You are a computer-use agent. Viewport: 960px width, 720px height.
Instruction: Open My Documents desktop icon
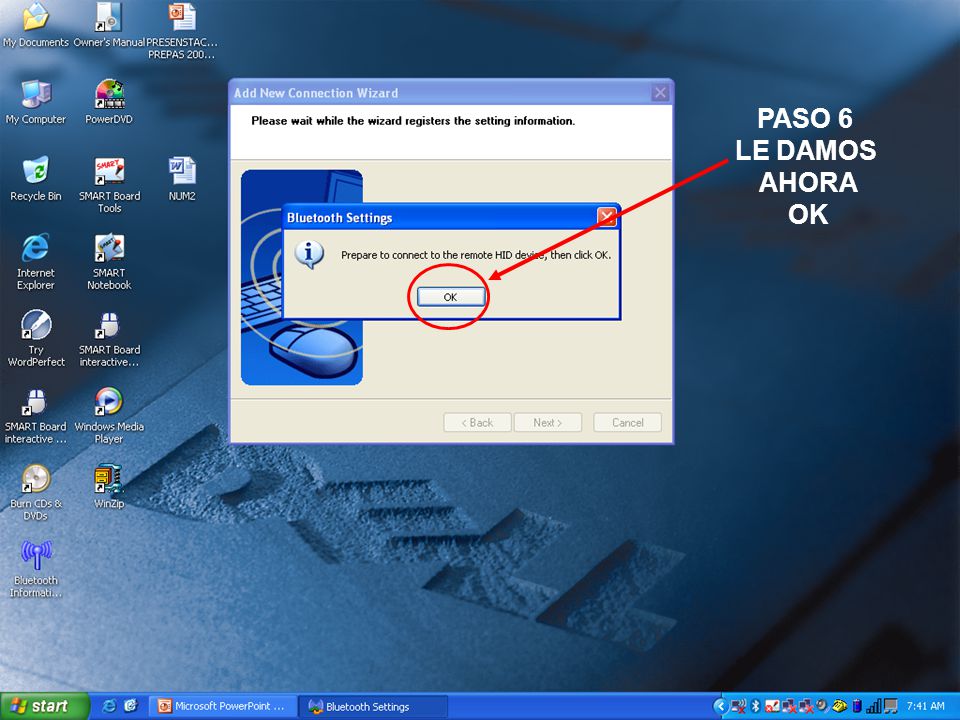(36, 26)
